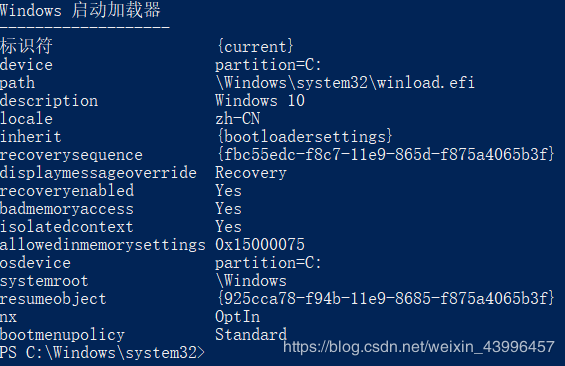The image size is (565, 366).
Task: Click the displaymessageoverride label
Action: point(98,173)
